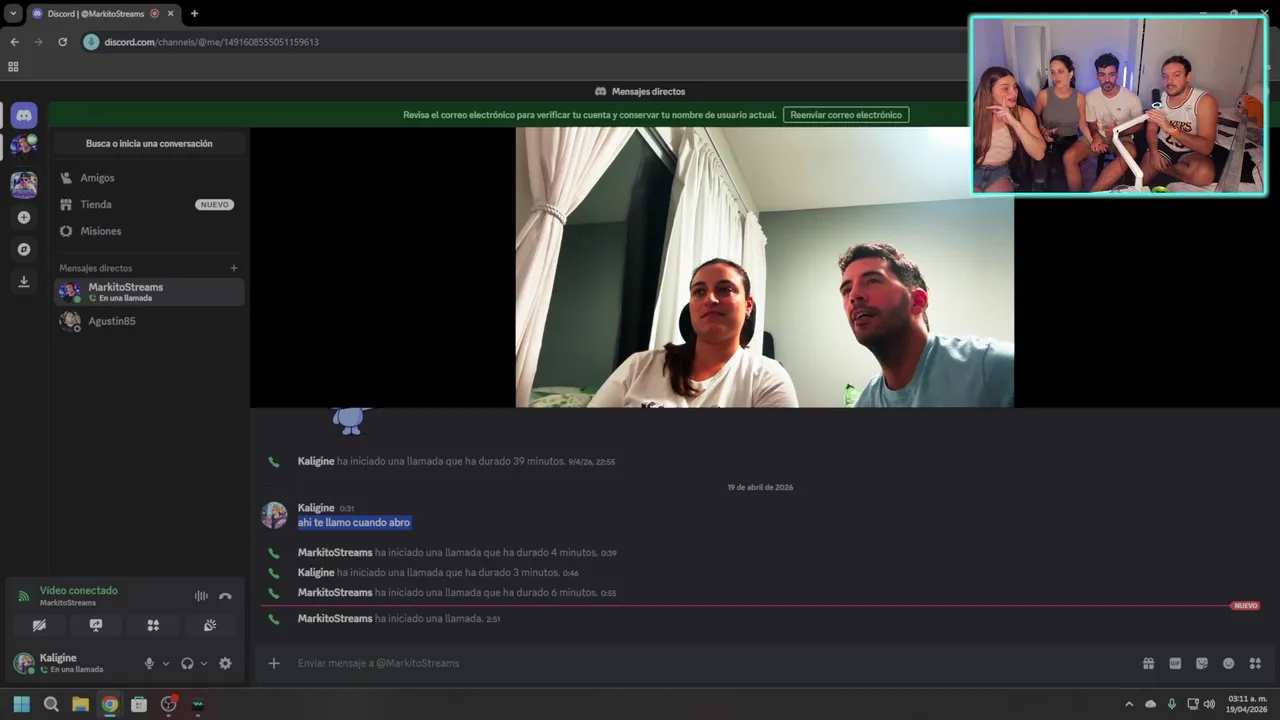Image resolution: width=1280 pixels, height=720 pixels.
Task: Click the NUEVO badge beside Tienda
Action: coord(215,205)
